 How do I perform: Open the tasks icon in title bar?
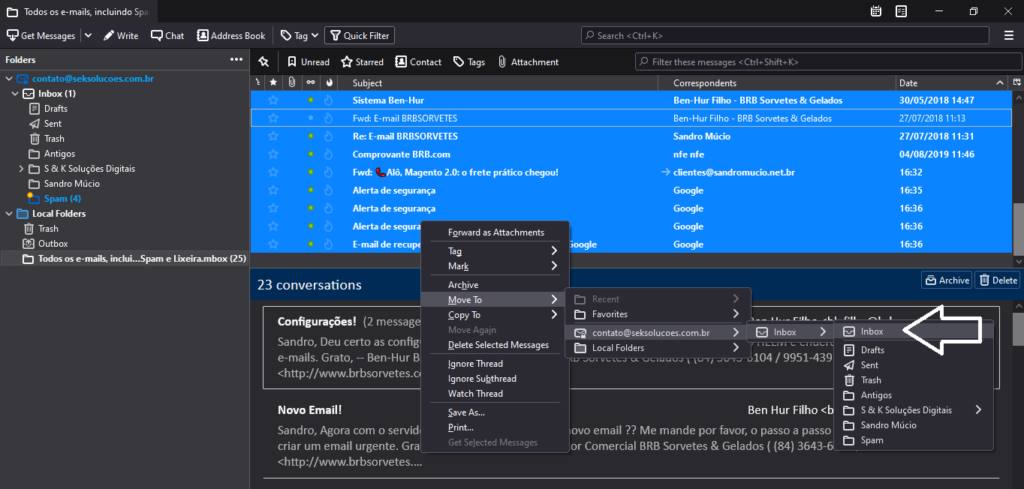(x=901, y=11)
